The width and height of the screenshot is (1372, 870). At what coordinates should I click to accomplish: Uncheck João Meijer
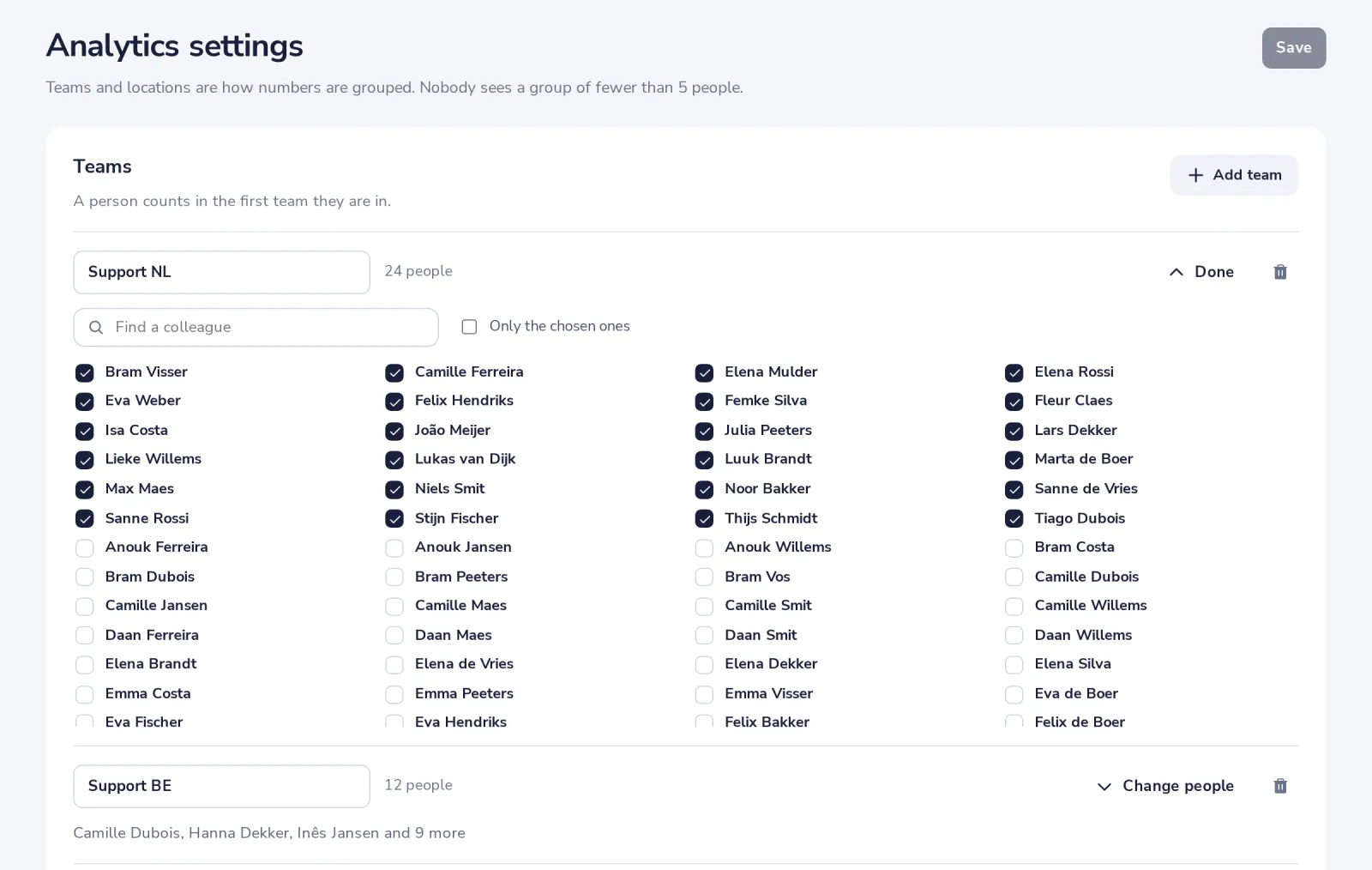click(x=394, y=431)
